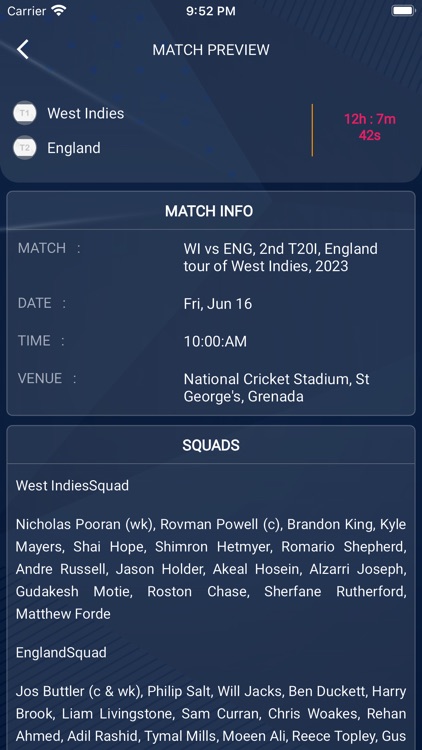Tap the back arrow icon
This screenshot has width=422, height=750.
pyautogui.click(x=22, y=49)
